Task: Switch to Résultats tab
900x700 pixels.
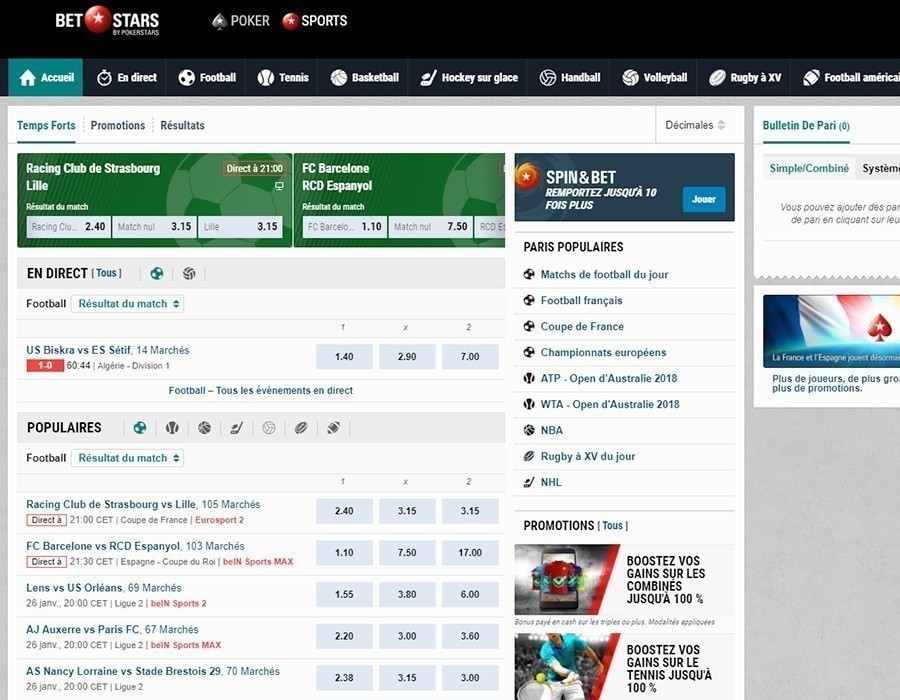Action: 182,125
